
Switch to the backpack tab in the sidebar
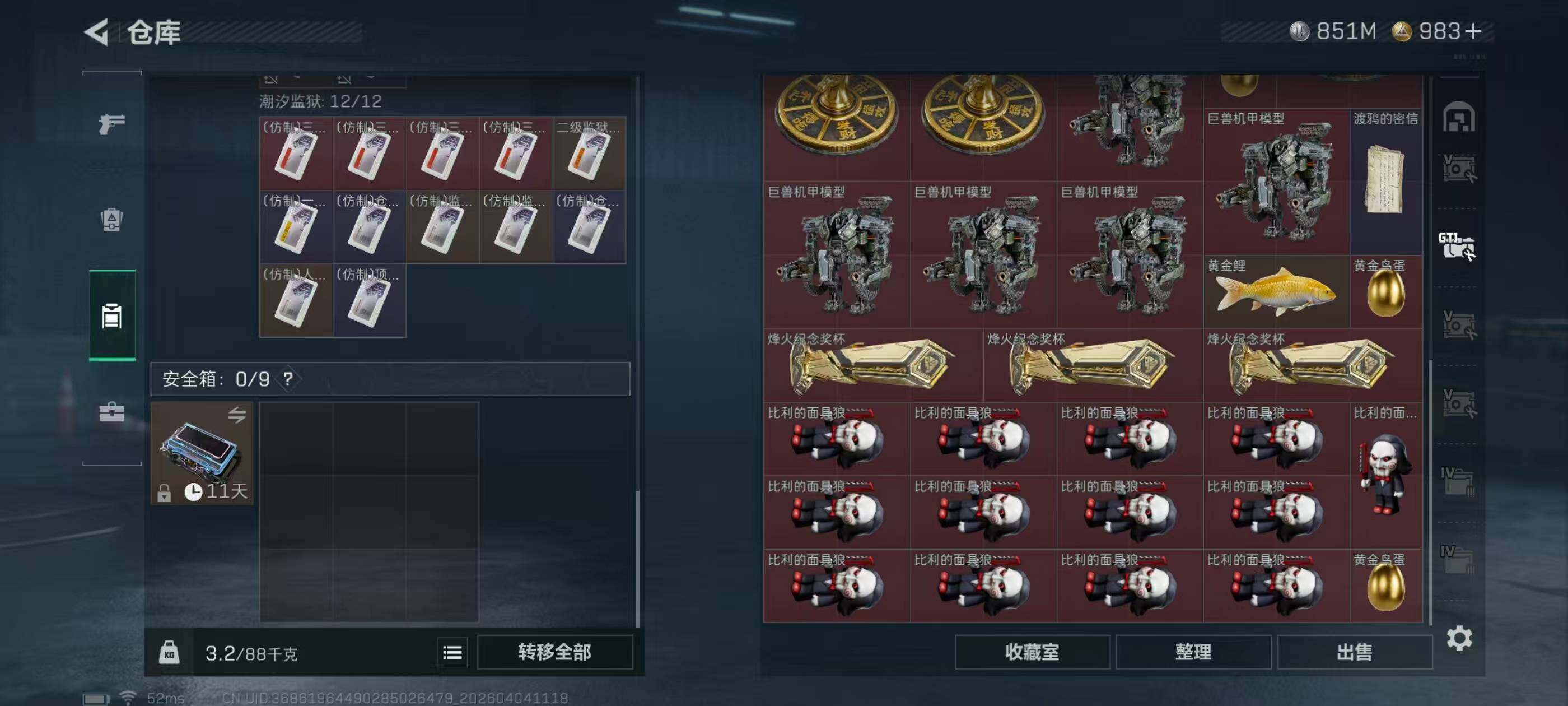[112, 219]
